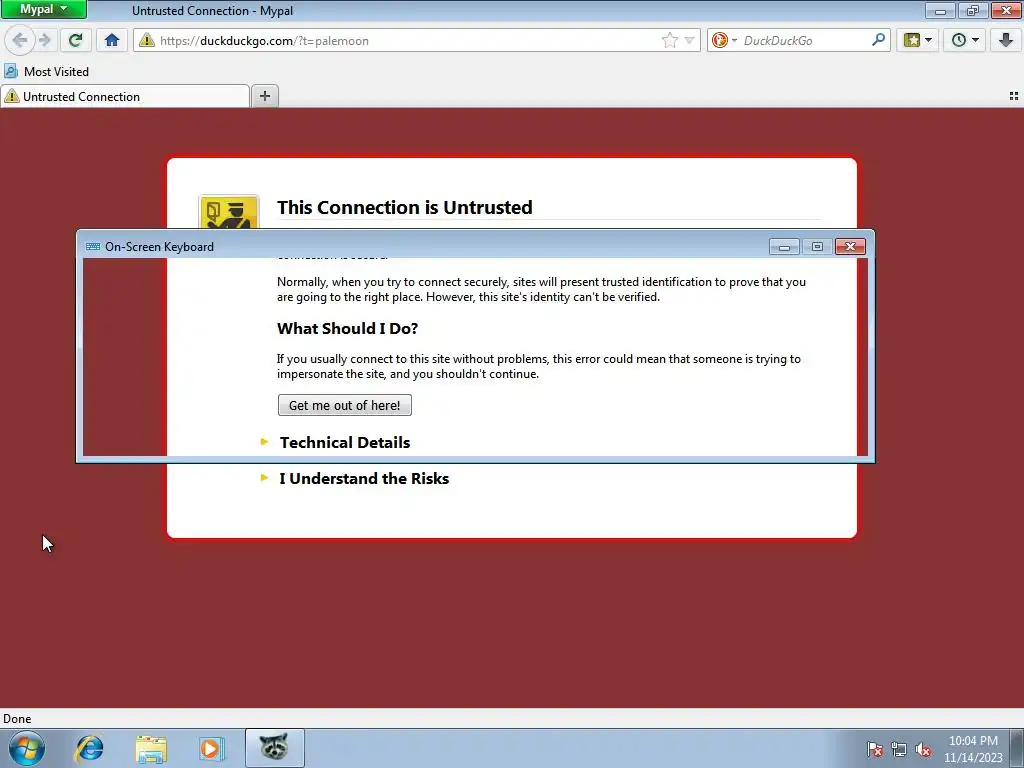This screenshot has height=768, width=1024.
Task: Open the address bar history dropdown arrow
Action: click(689, 40)
